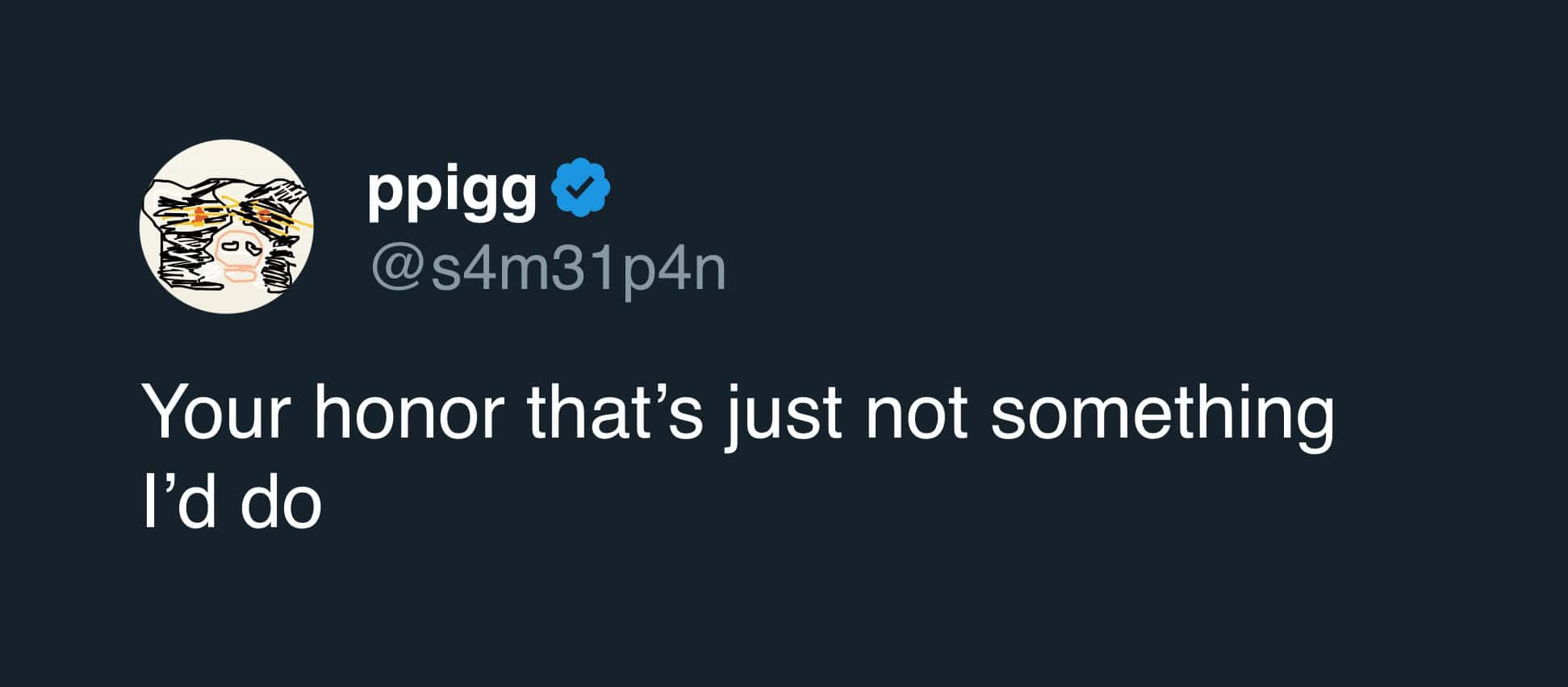
Task: Select the word "just" in the tweet
Action: point(783,417)
